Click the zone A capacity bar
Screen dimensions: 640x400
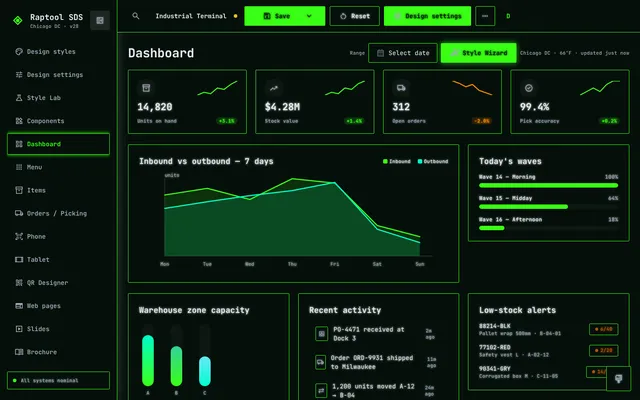tap(148, 356)
